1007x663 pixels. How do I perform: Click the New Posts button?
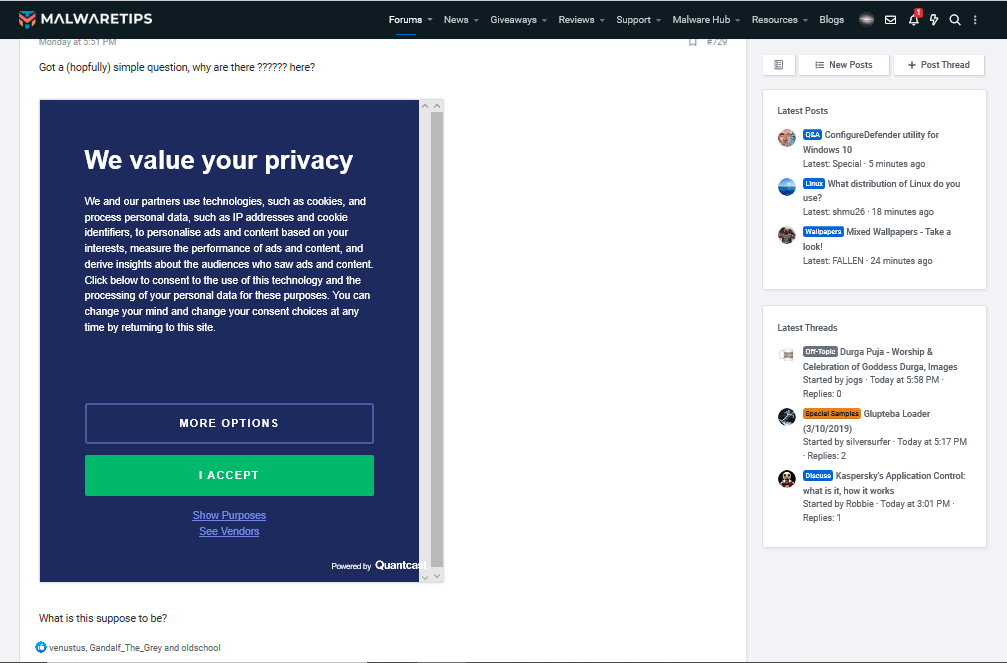point(843,65)
